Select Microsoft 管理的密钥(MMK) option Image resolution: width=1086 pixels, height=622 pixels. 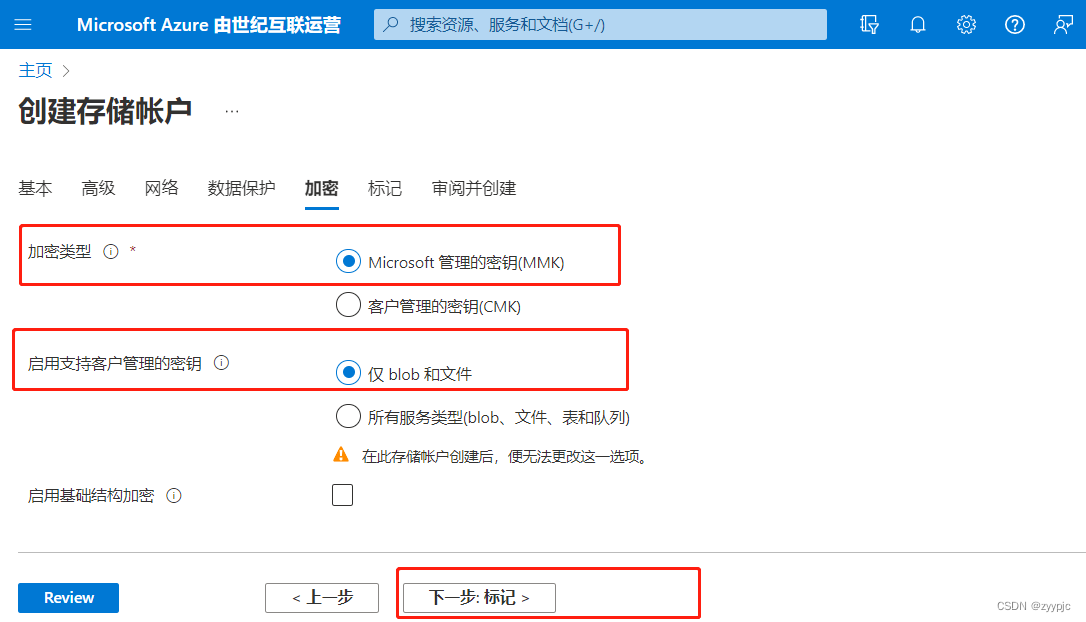(x=348, y=261)
